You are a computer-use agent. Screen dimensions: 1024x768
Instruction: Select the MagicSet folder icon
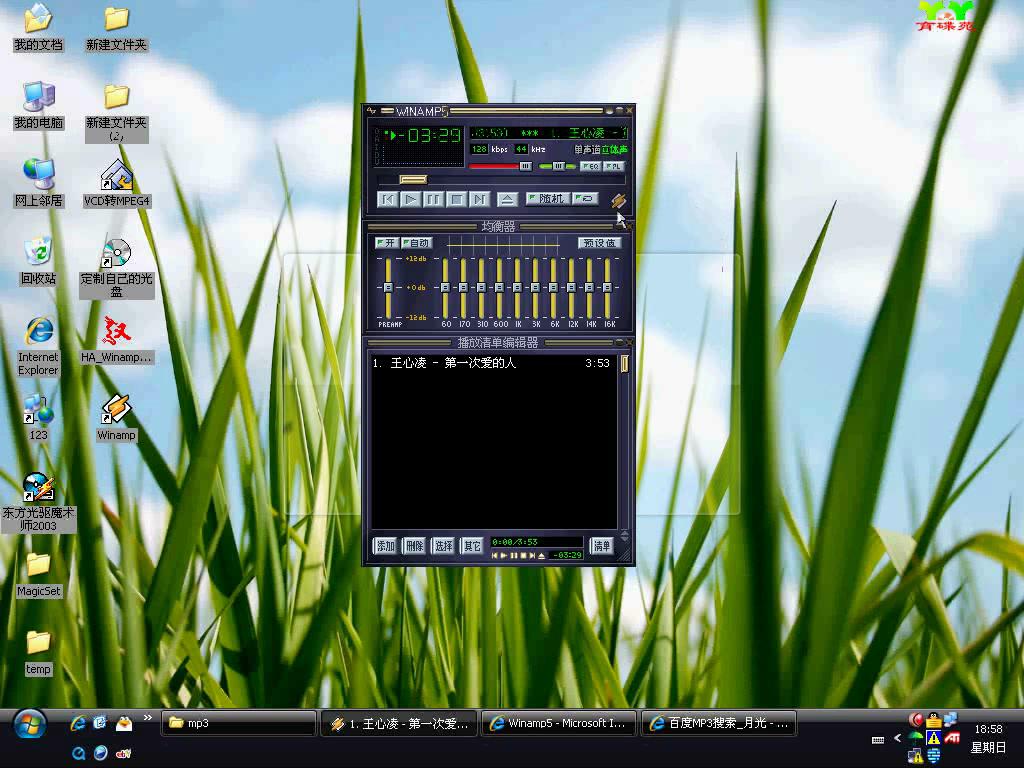coord(39,574)
